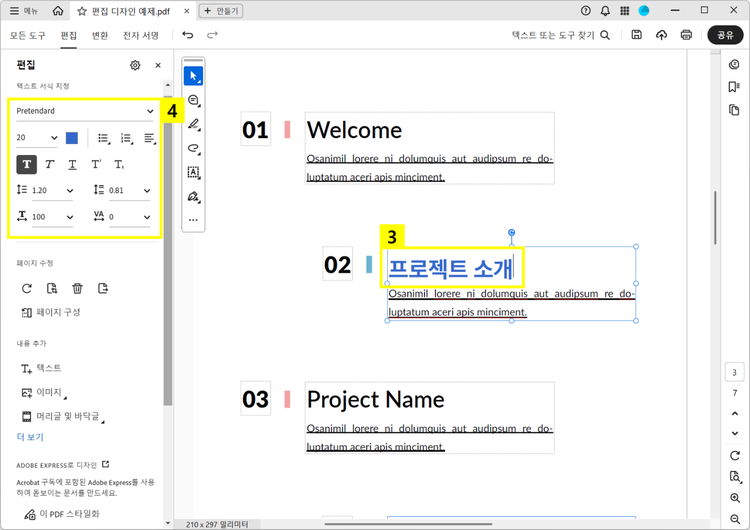The width and height of the screenshot is (750, 530).
Task: Add 텍스트 content
Action: tap(41, 368)
